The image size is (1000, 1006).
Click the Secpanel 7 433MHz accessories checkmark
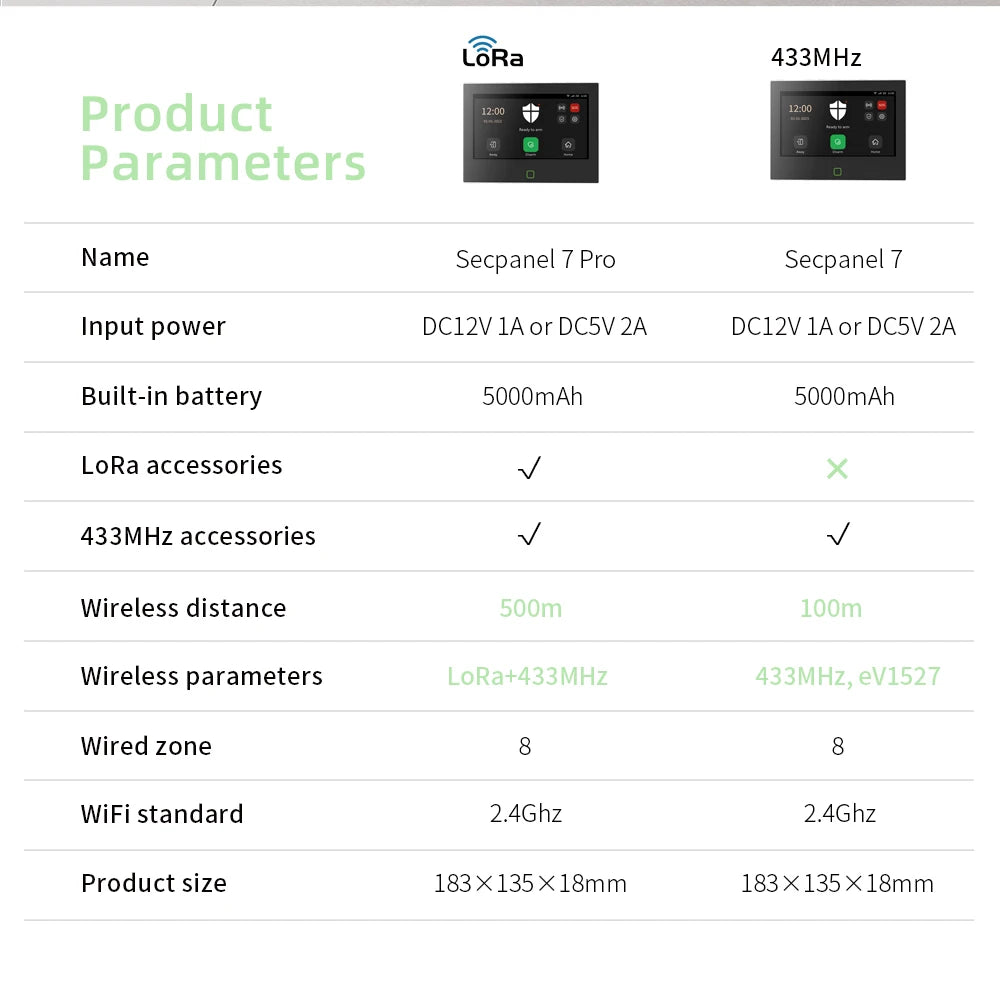[x=838, y=536]
